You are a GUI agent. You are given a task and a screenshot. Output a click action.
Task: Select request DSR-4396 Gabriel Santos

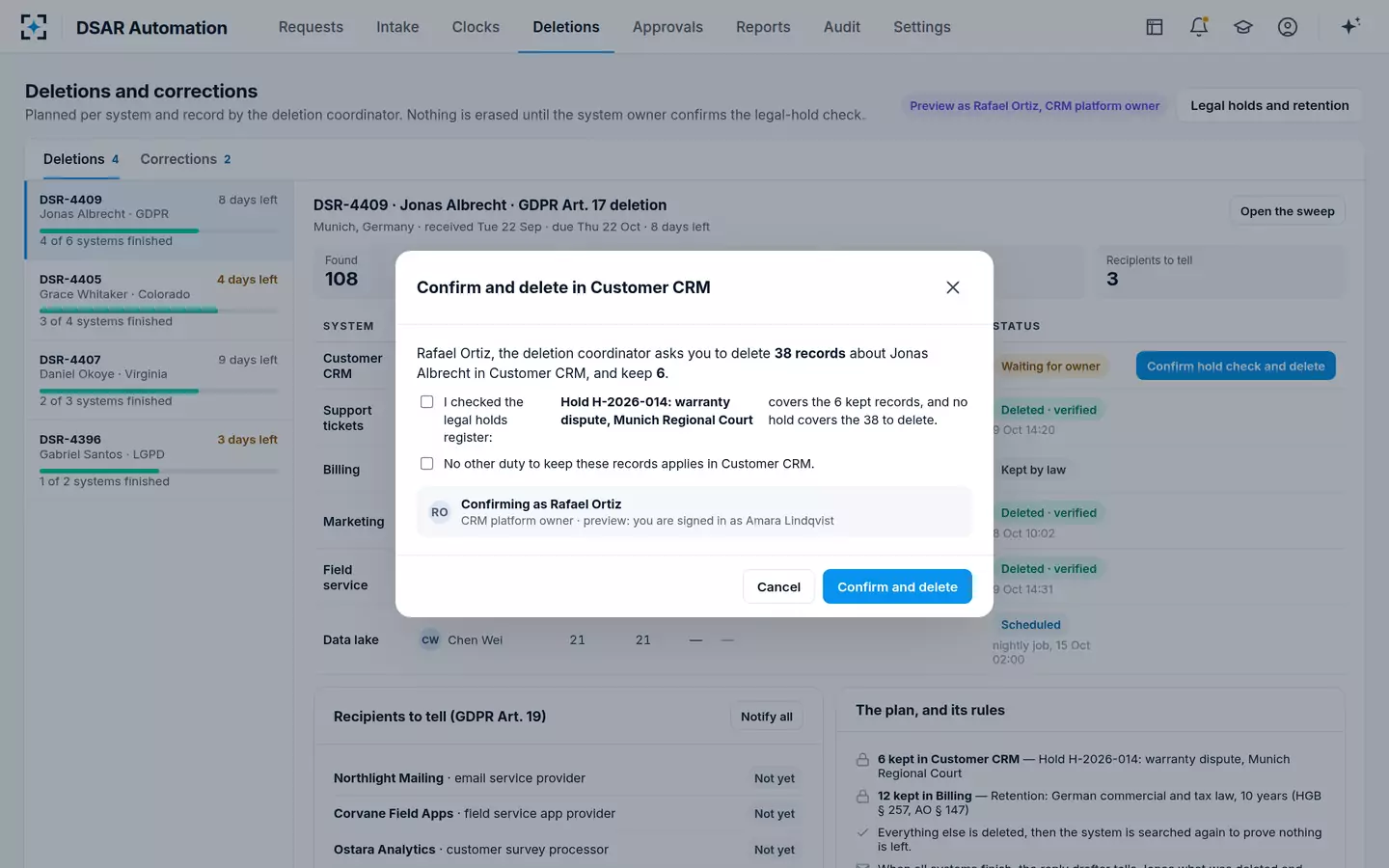tap(160, 460)
